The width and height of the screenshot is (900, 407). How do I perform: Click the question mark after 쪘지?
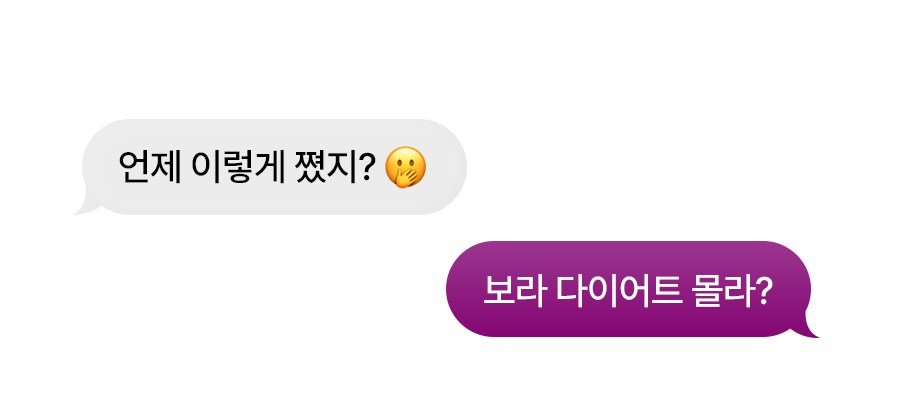tap(368, 167)
